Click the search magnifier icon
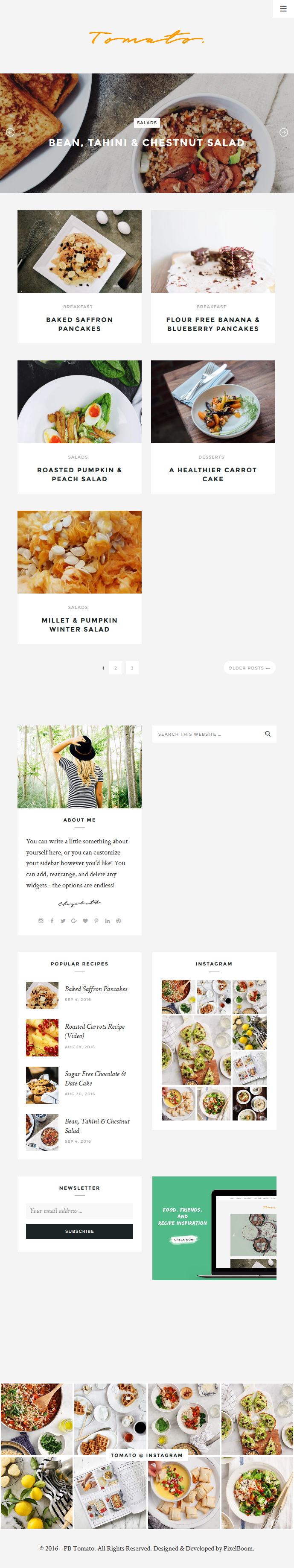The image size is (294, 1568). 268,734
